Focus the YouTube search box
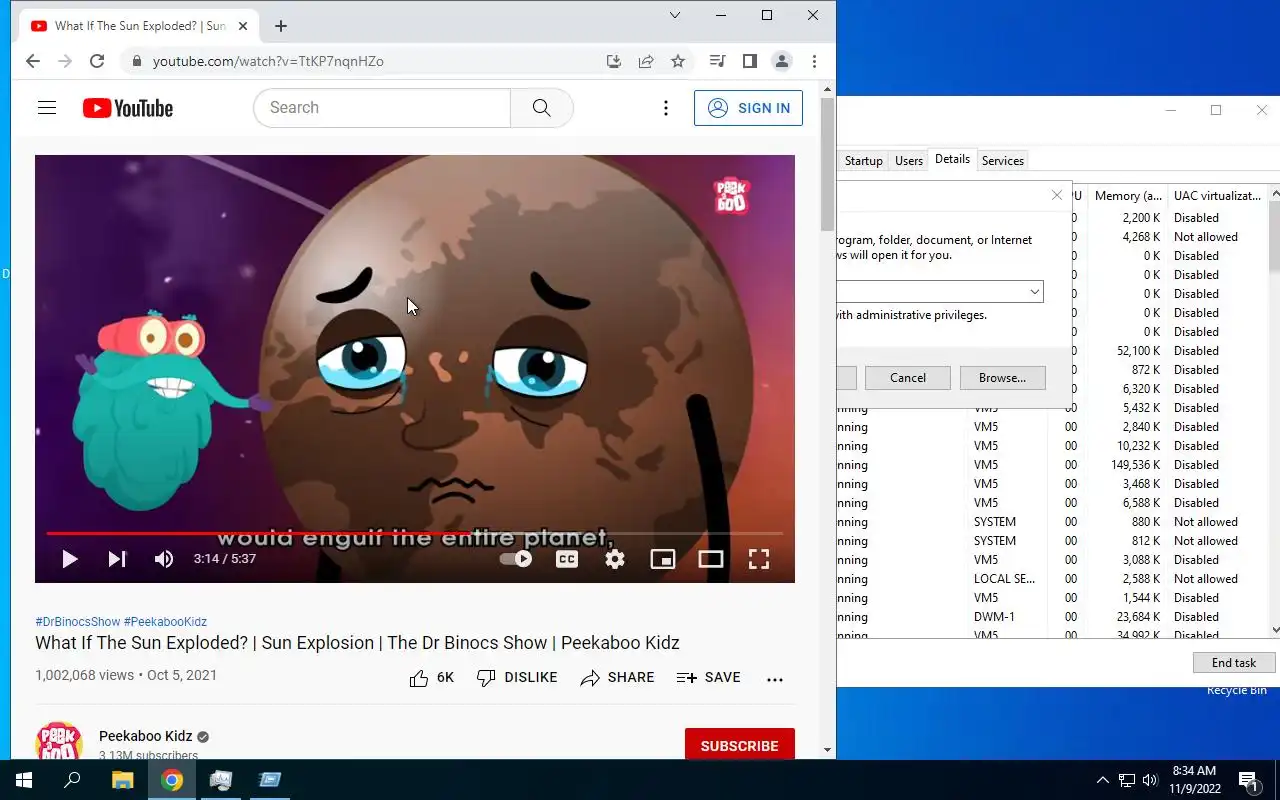The height and width of the screenshot is (800, 1280). pyautogui.click(x=382, y=108)
